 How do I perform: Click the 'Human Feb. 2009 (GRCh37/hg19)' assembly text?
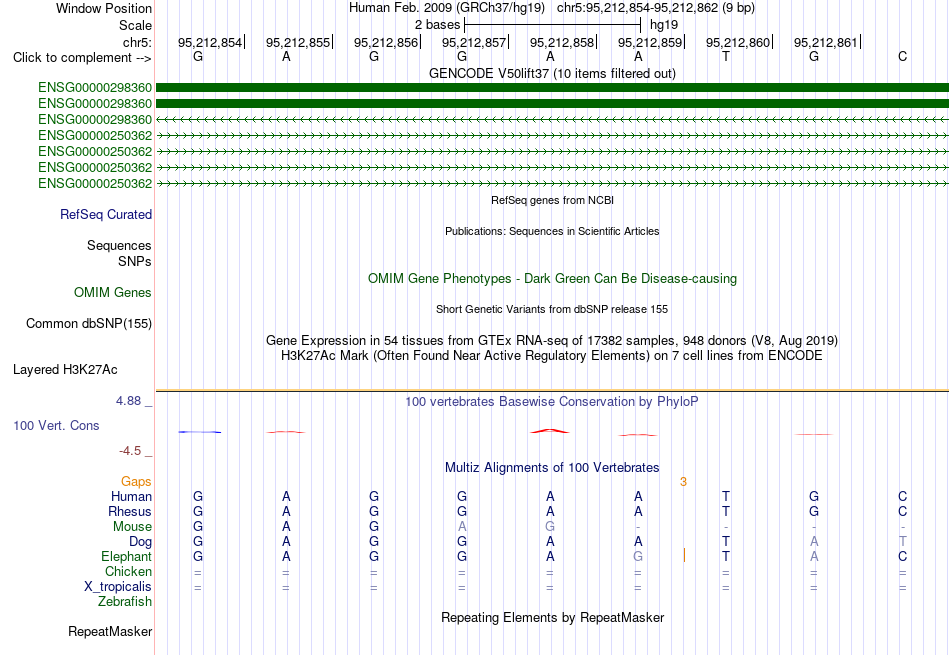click(447, 8)
